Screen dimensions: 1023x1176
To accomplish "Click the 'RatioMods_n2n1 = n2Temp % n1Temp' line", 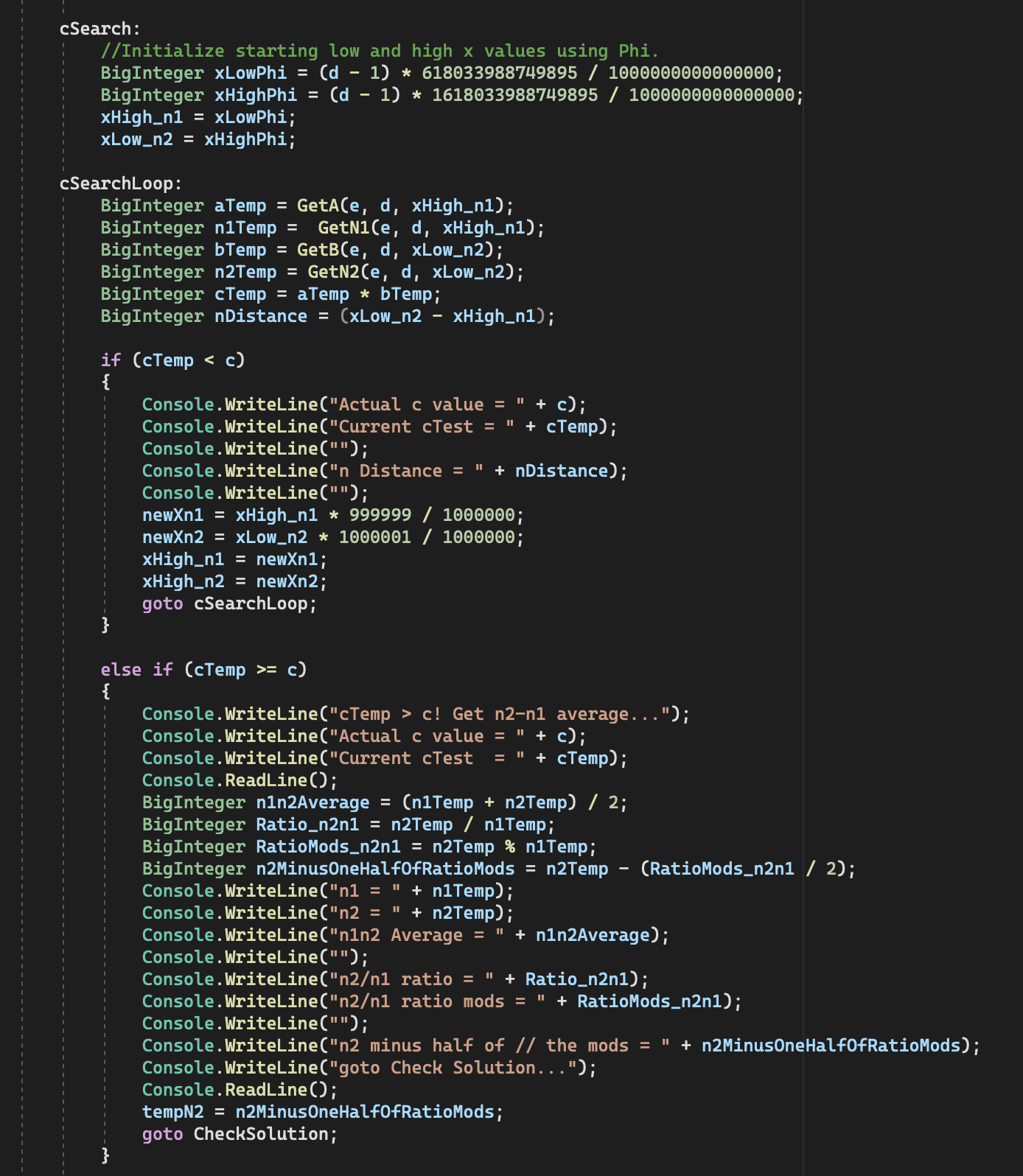I will coord(369,847).
